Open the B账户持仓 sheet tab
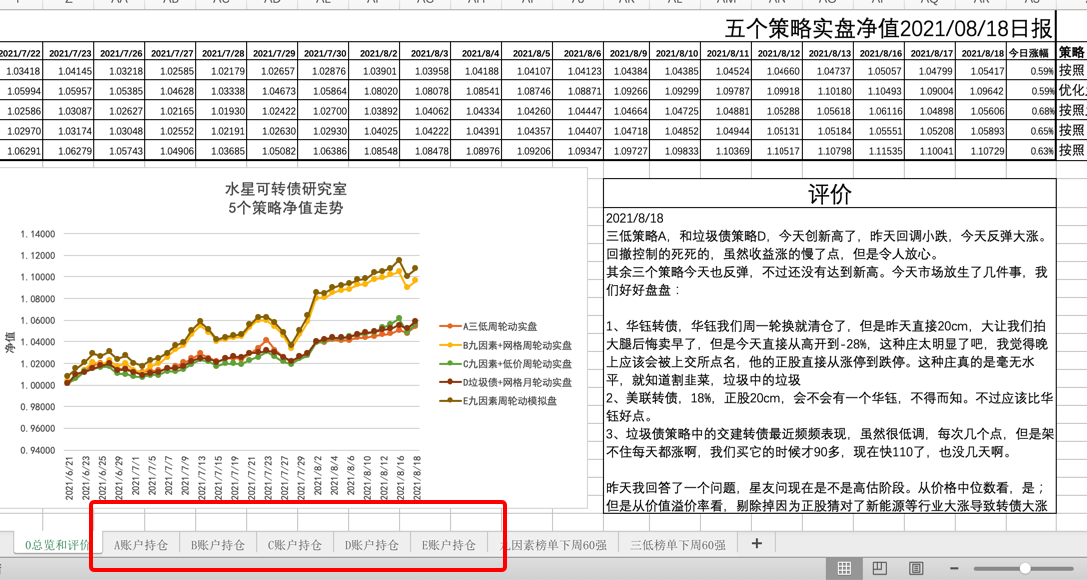 [217, 545]
